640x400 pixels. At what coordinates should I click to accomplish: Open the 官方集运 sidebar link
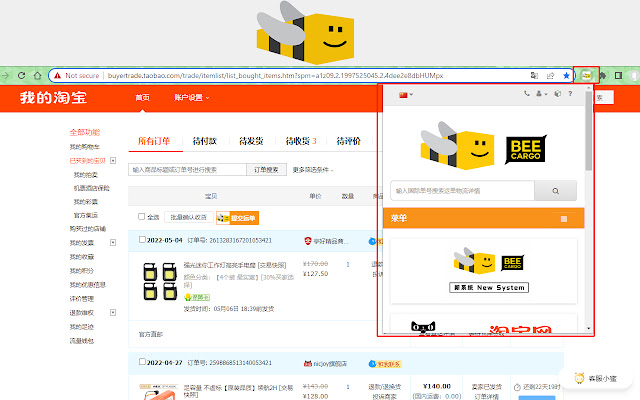click(x=86, y=215)
